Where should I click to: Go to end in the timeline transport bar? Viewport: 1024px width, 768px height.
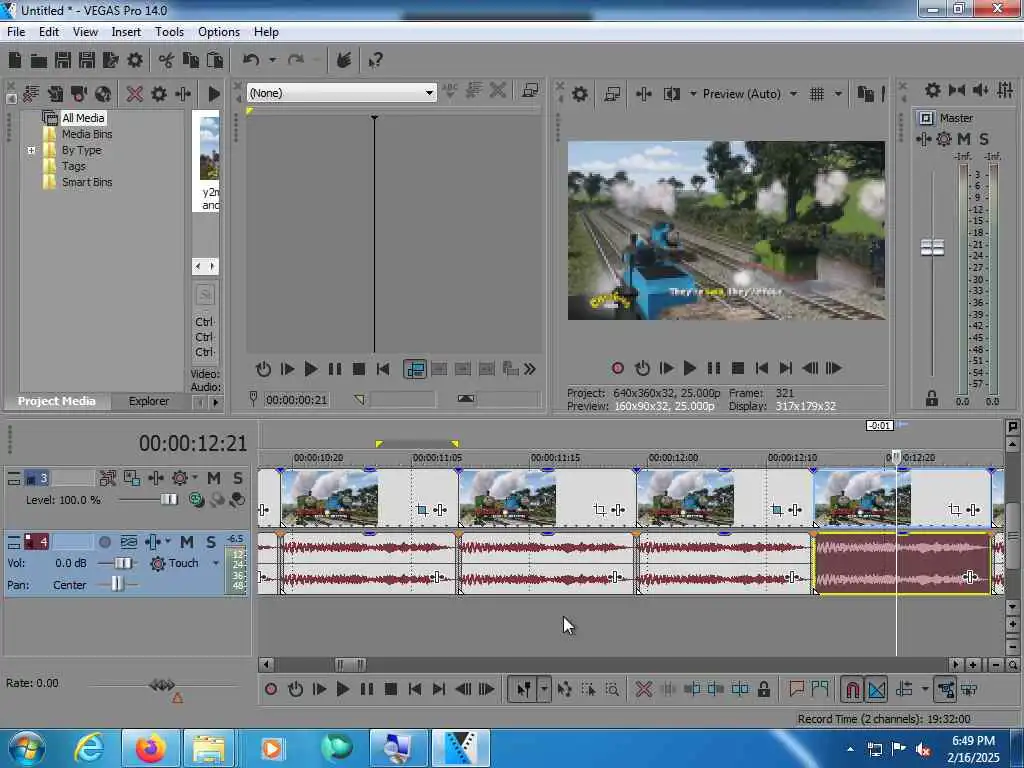click(x=439, y=689)
